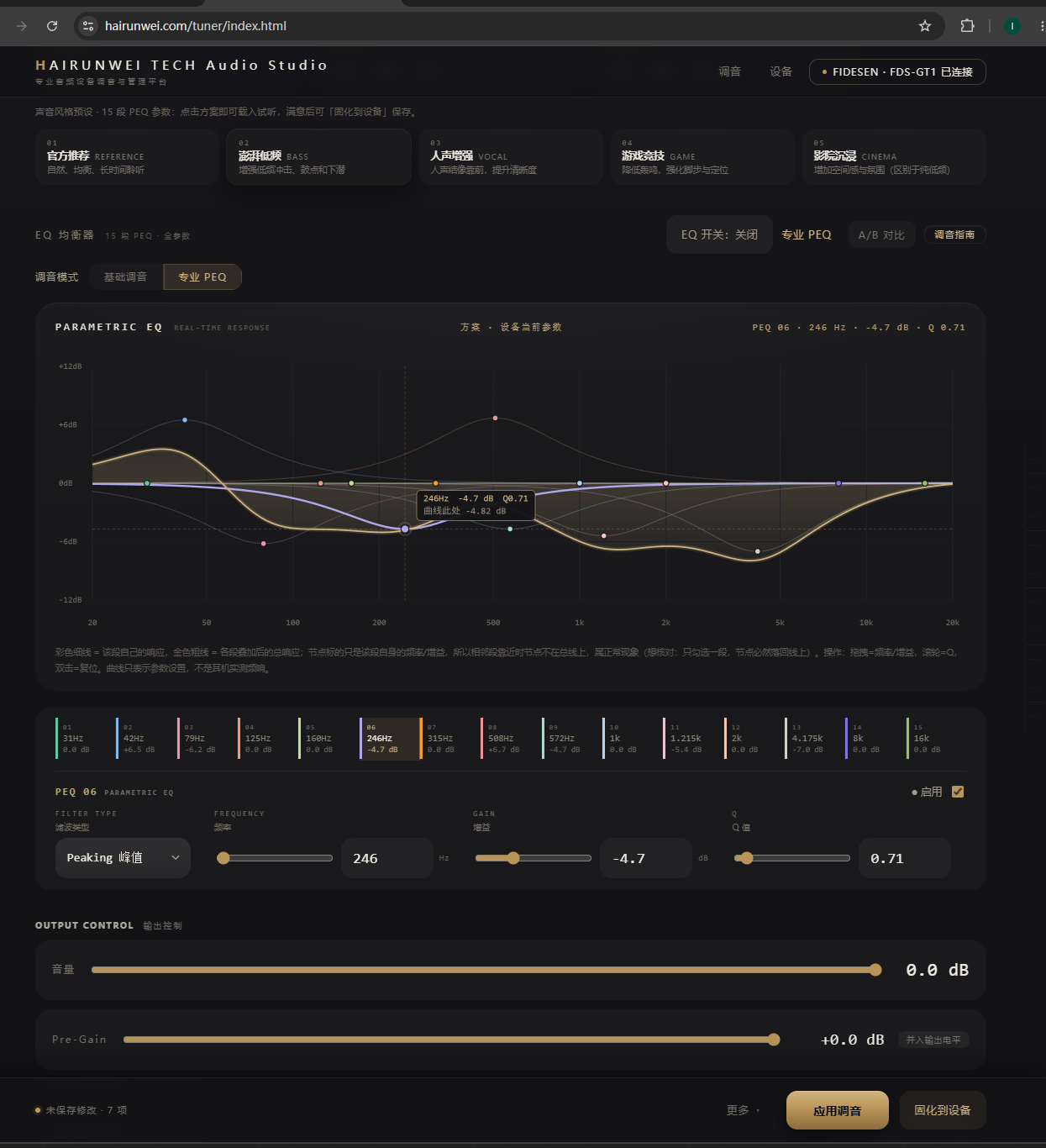1046x1148 pixels.
Task: Open the 设备 navigation item
Action: tap(781, 71)
